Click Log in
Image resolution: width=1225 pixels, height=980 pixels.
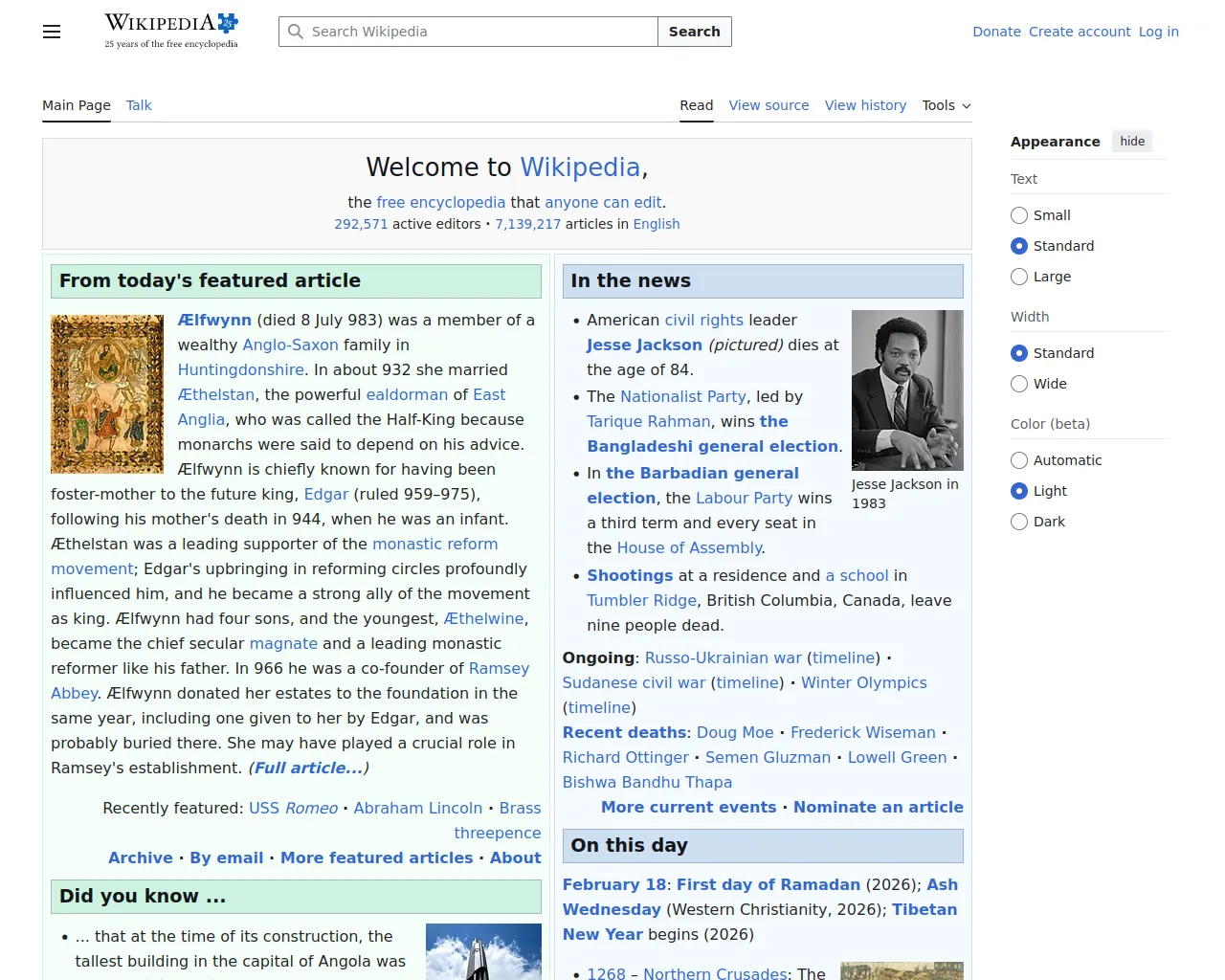(x=1158, y=32)
